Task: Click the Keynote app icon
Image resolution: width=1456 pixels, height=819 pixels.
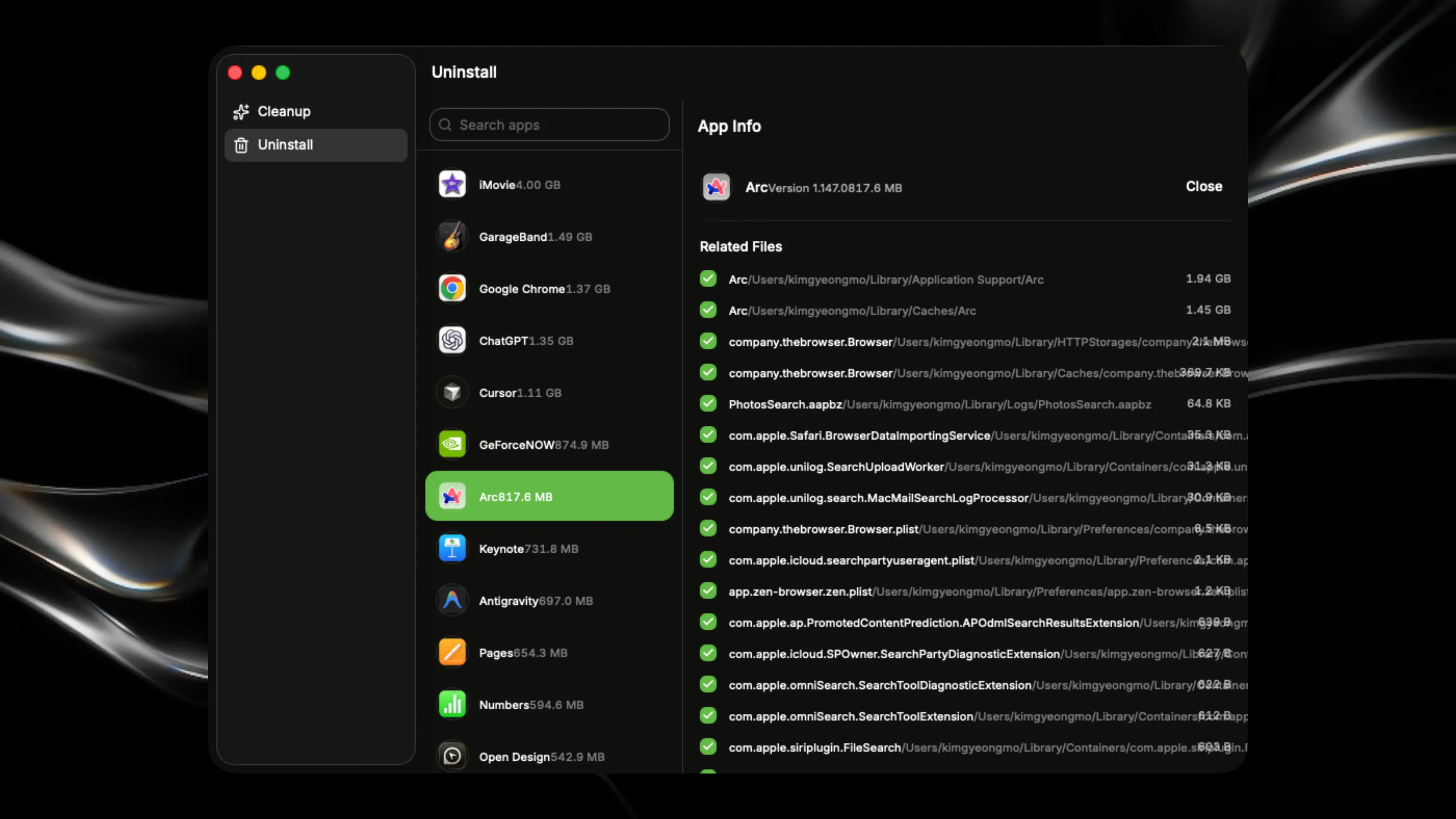Action: click(452, 548)
